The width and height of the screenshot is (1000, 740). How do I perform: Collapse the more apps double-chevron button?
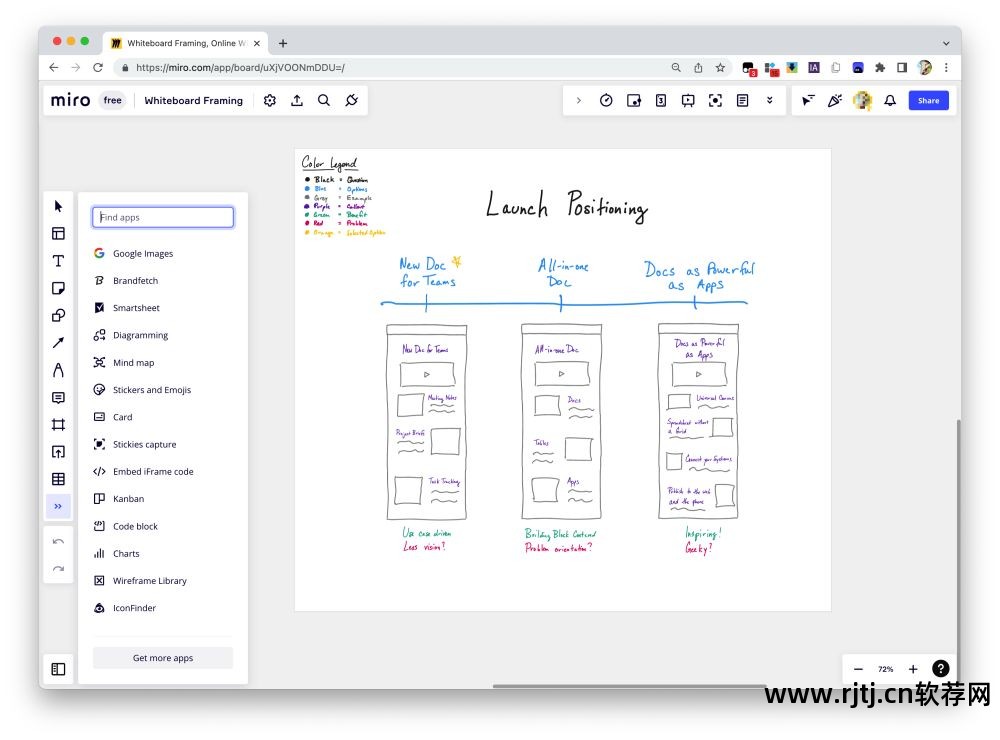58,507
